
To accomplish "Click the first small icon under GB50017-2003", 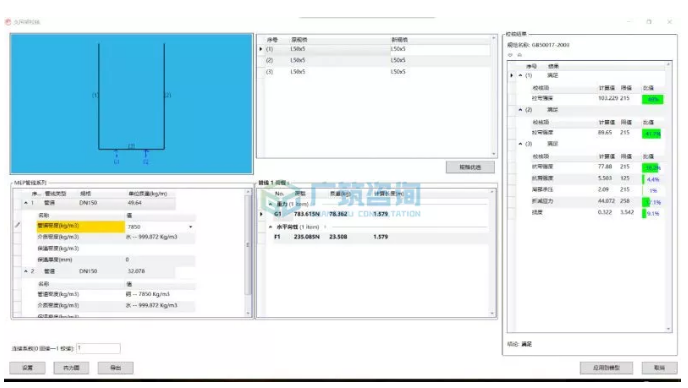I will [x=510, y=55].
